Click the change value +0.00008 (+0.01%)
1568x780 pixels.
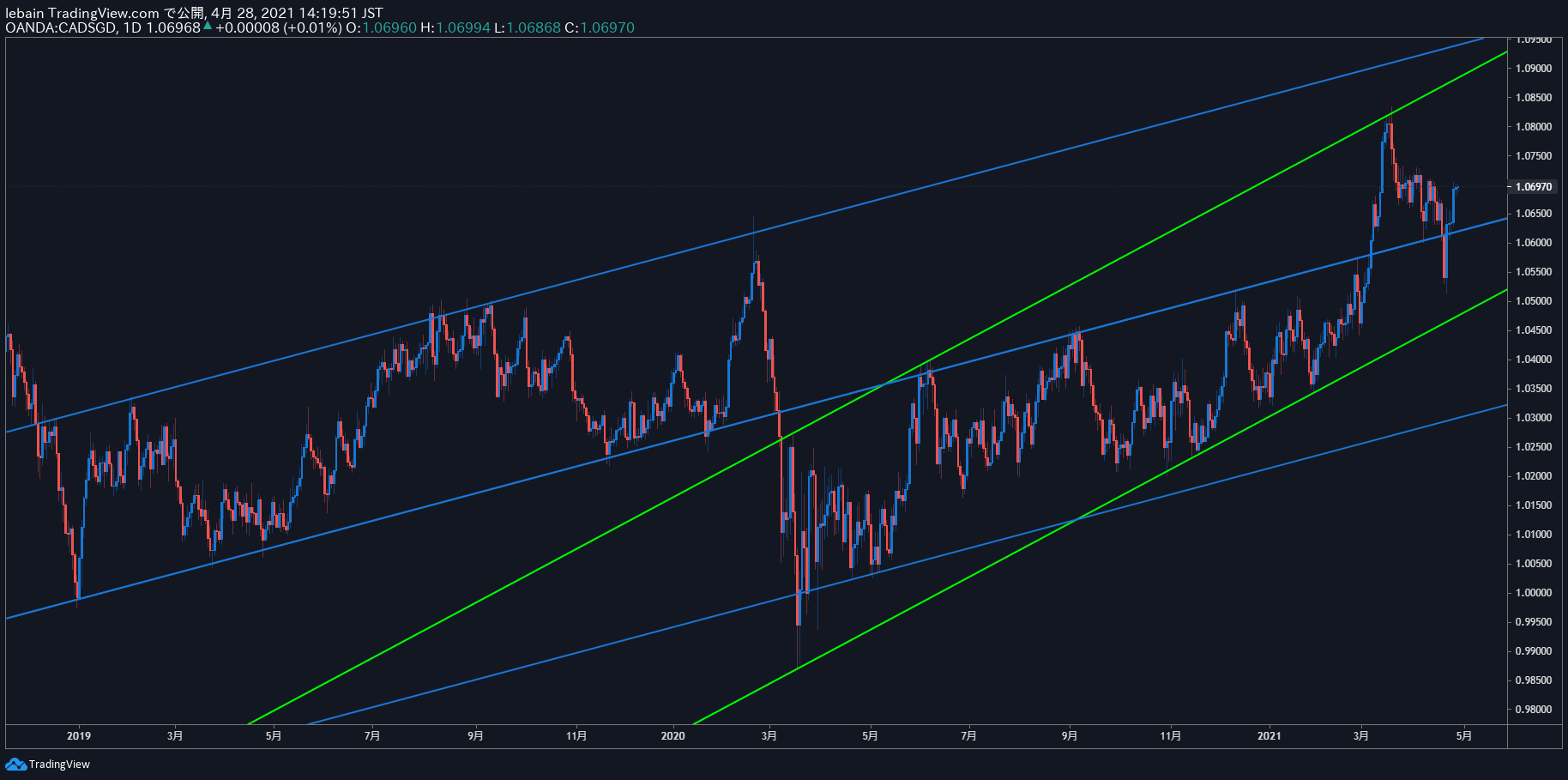pos(279,27)
